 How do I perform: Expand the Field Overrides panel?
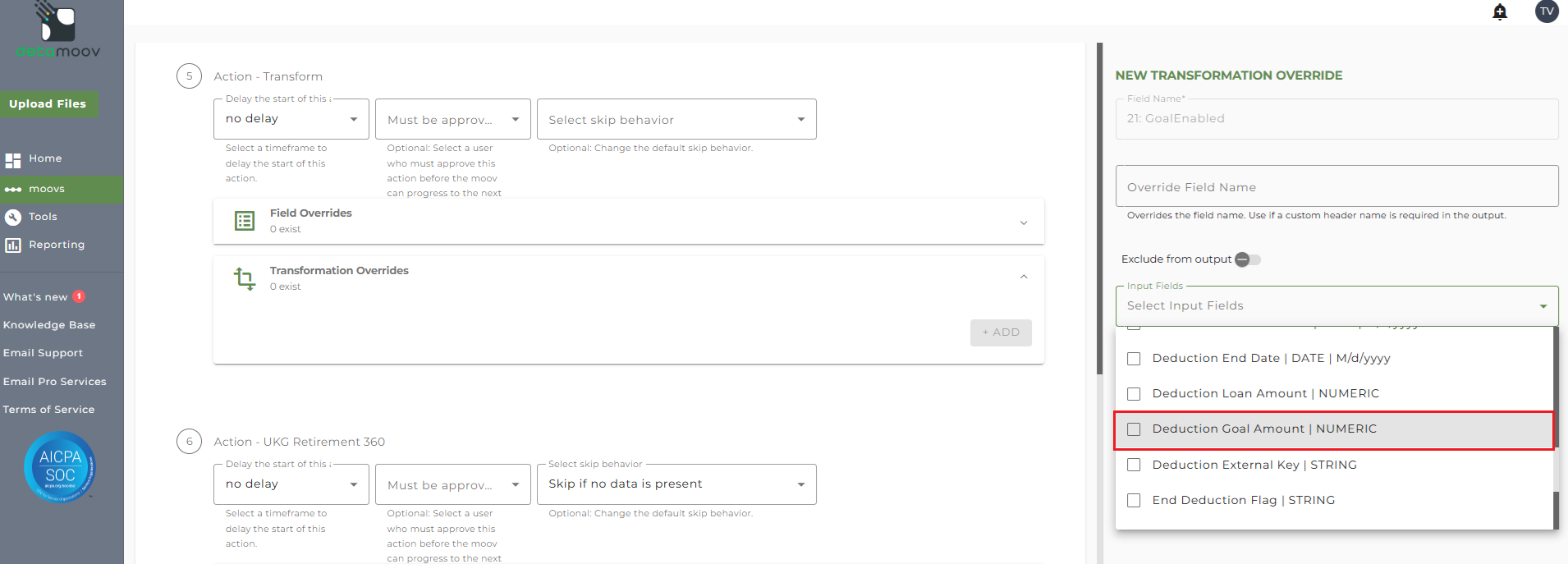tap(1024, 222)
